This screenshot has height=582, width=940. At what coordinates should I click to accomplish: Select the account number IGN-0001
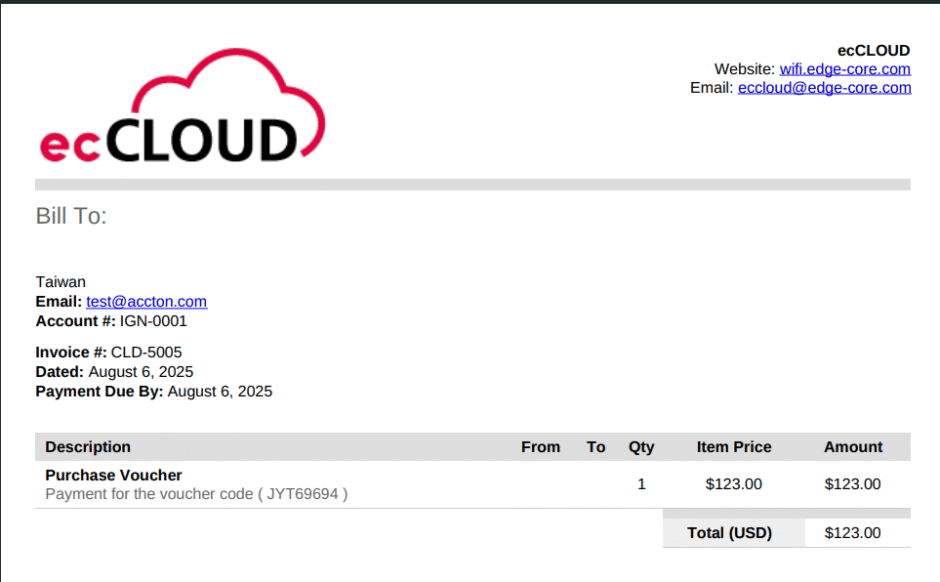(x=153, y=322)
